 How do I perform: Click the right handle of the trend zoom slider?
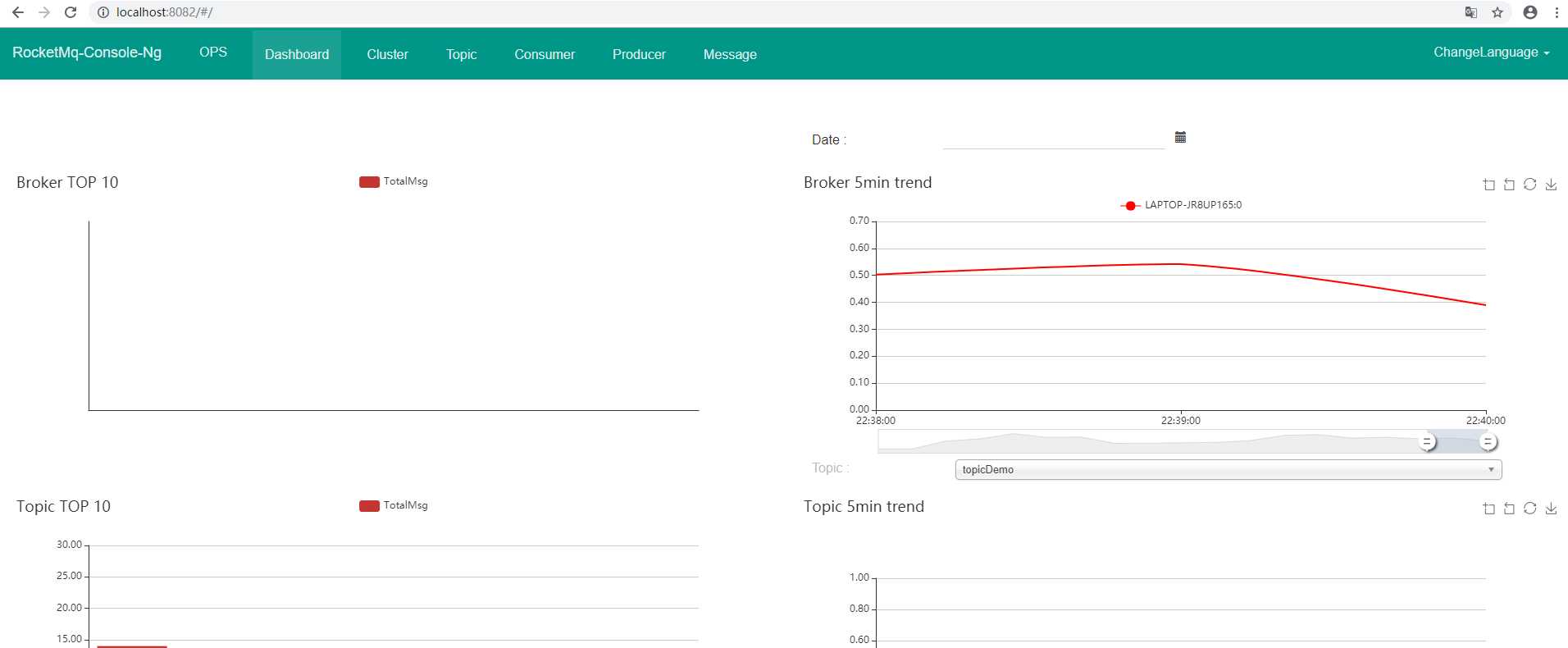tap(1488, 442)
